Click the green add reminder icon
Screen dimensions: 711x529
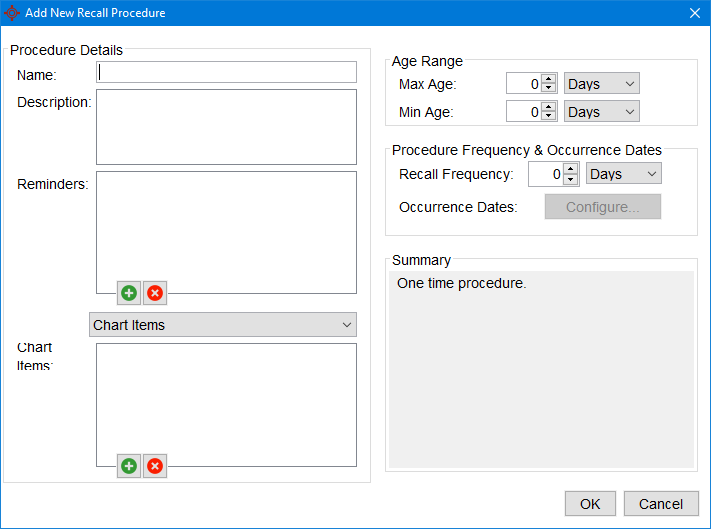129,293
